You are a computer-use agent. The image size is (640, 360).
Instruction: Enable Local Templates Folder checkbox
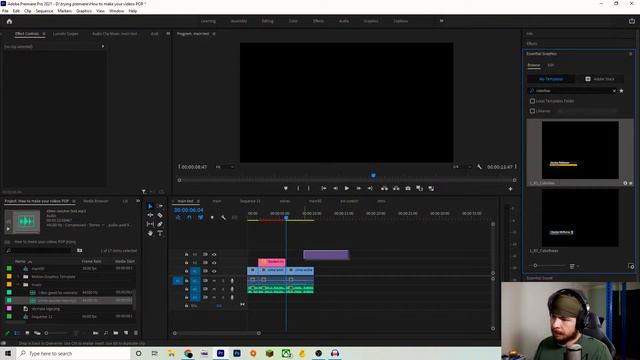coord(532,101)
